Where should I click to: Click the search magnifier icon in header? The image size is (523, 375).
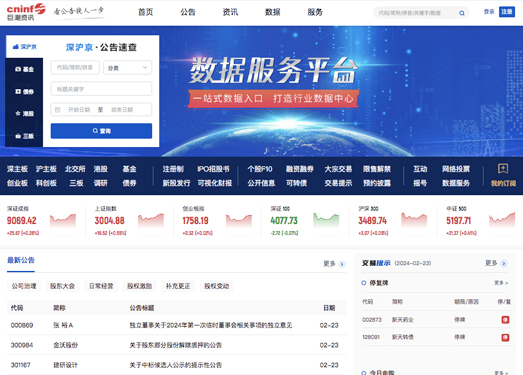[462, 13]
